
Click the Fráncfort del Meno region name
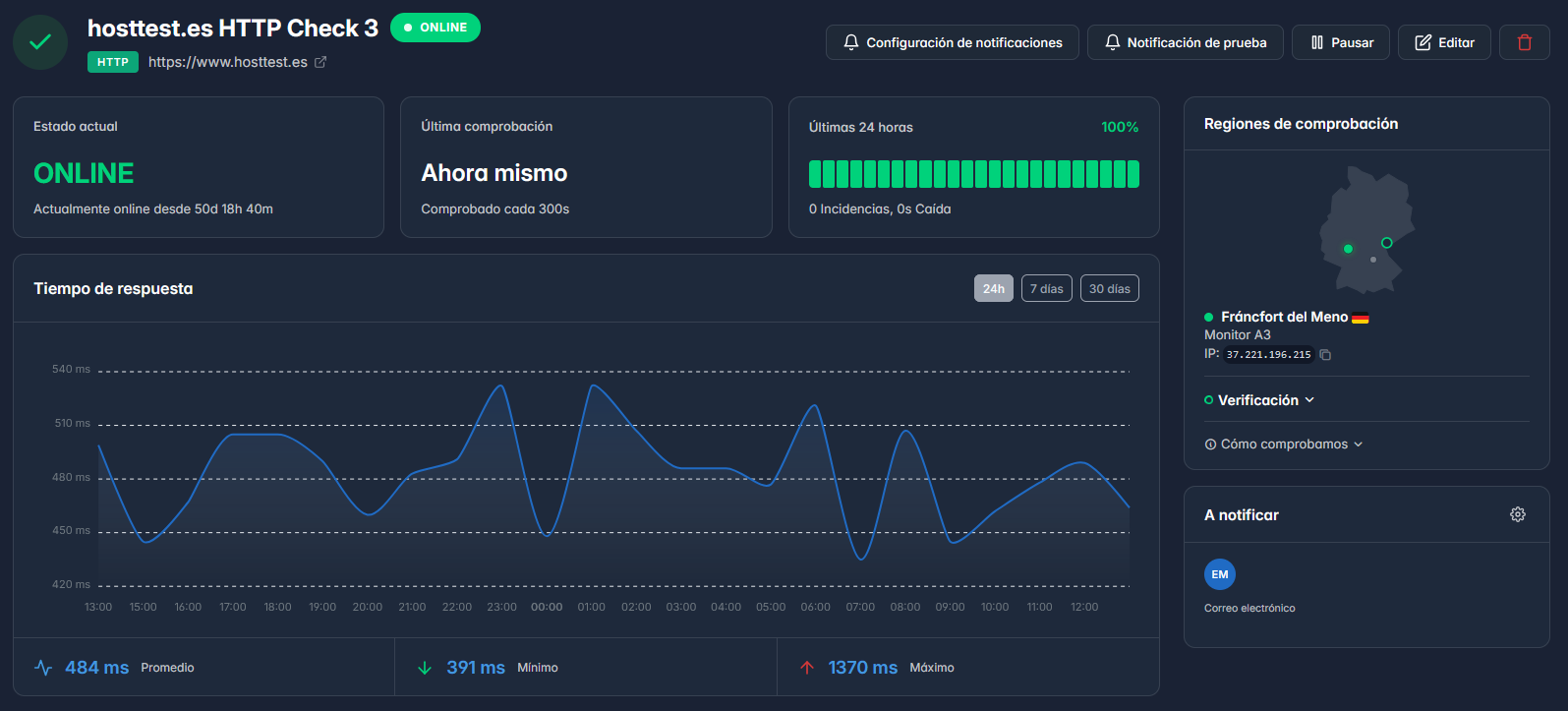coord(1284,317)
